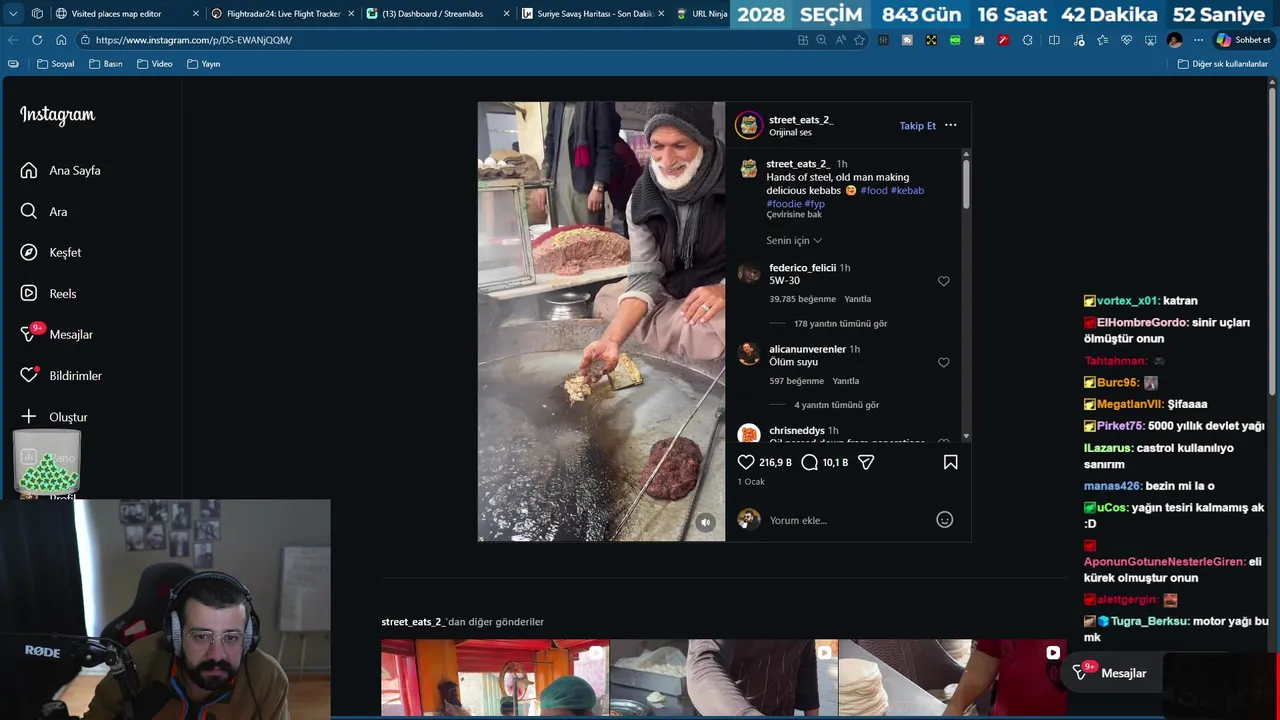Open Ara search in Instagram sidebar
Screen dimensions: 1280x720
pos(44,212)
